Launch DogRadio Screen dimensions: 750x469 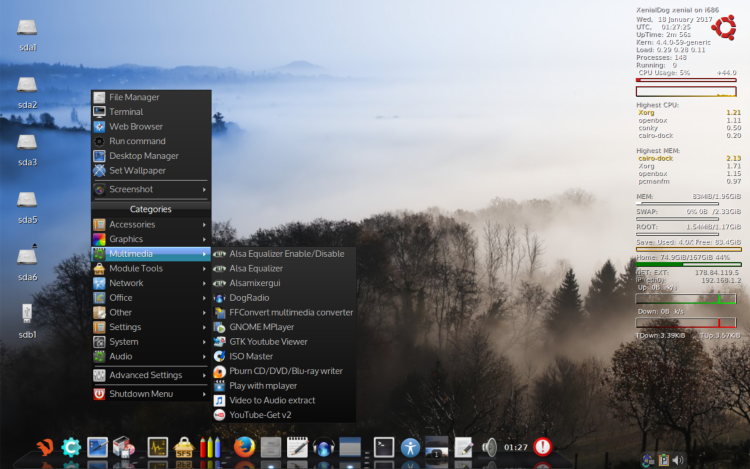coord(284,298)
